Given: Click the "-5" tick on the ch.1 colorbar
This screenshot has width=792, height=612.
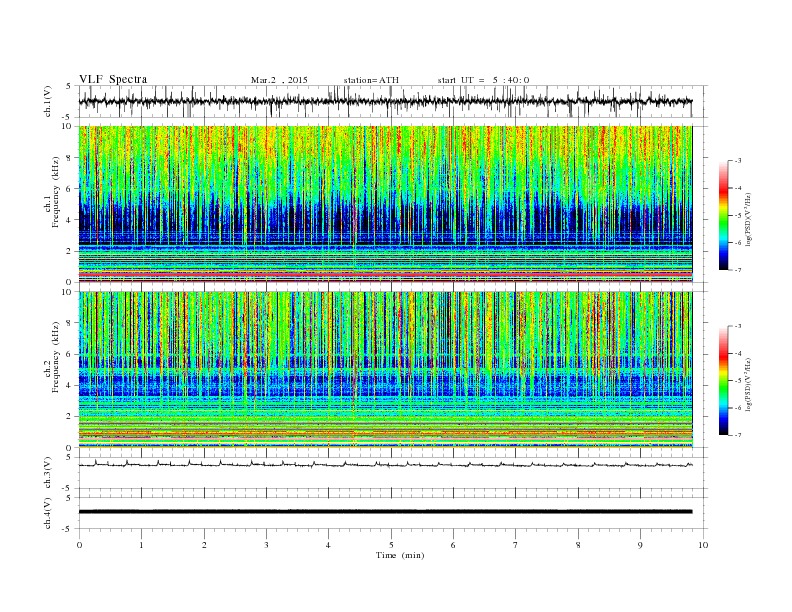Looking at the screenshot, I should (738, 216).
